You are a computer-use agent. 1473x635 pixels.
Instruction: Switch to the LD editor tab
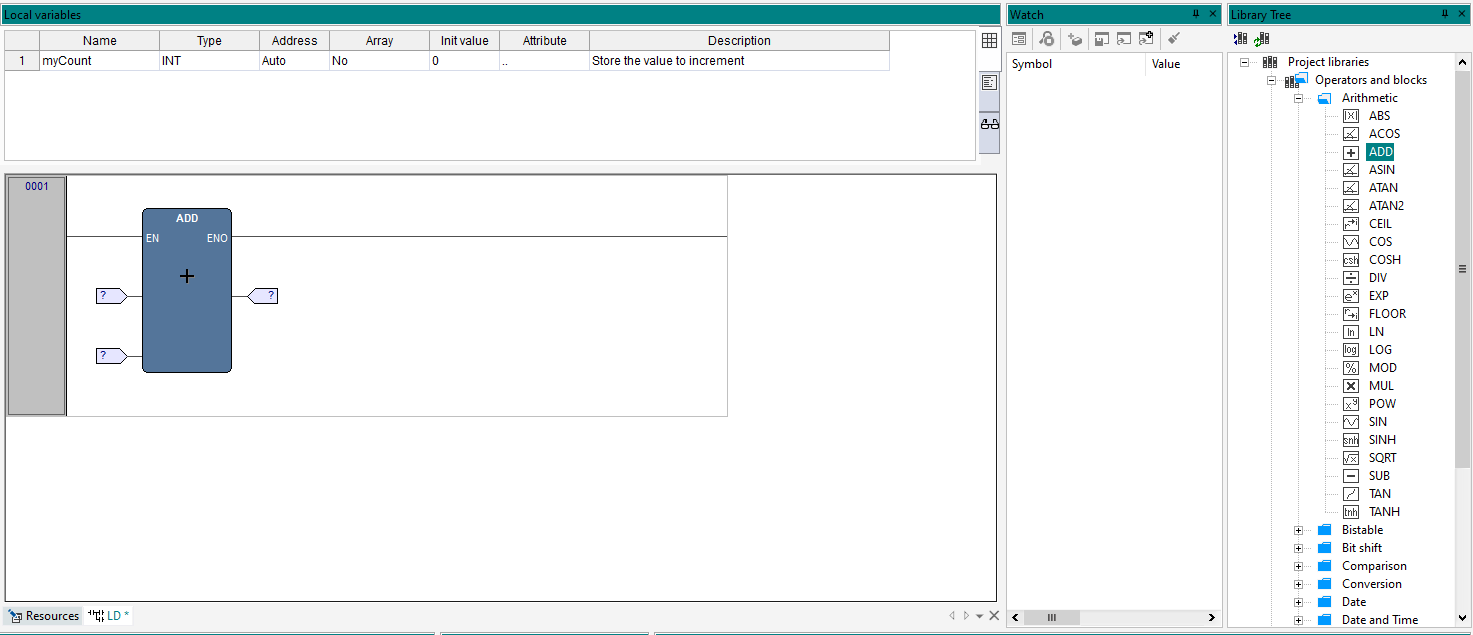(x=108, y=616)
